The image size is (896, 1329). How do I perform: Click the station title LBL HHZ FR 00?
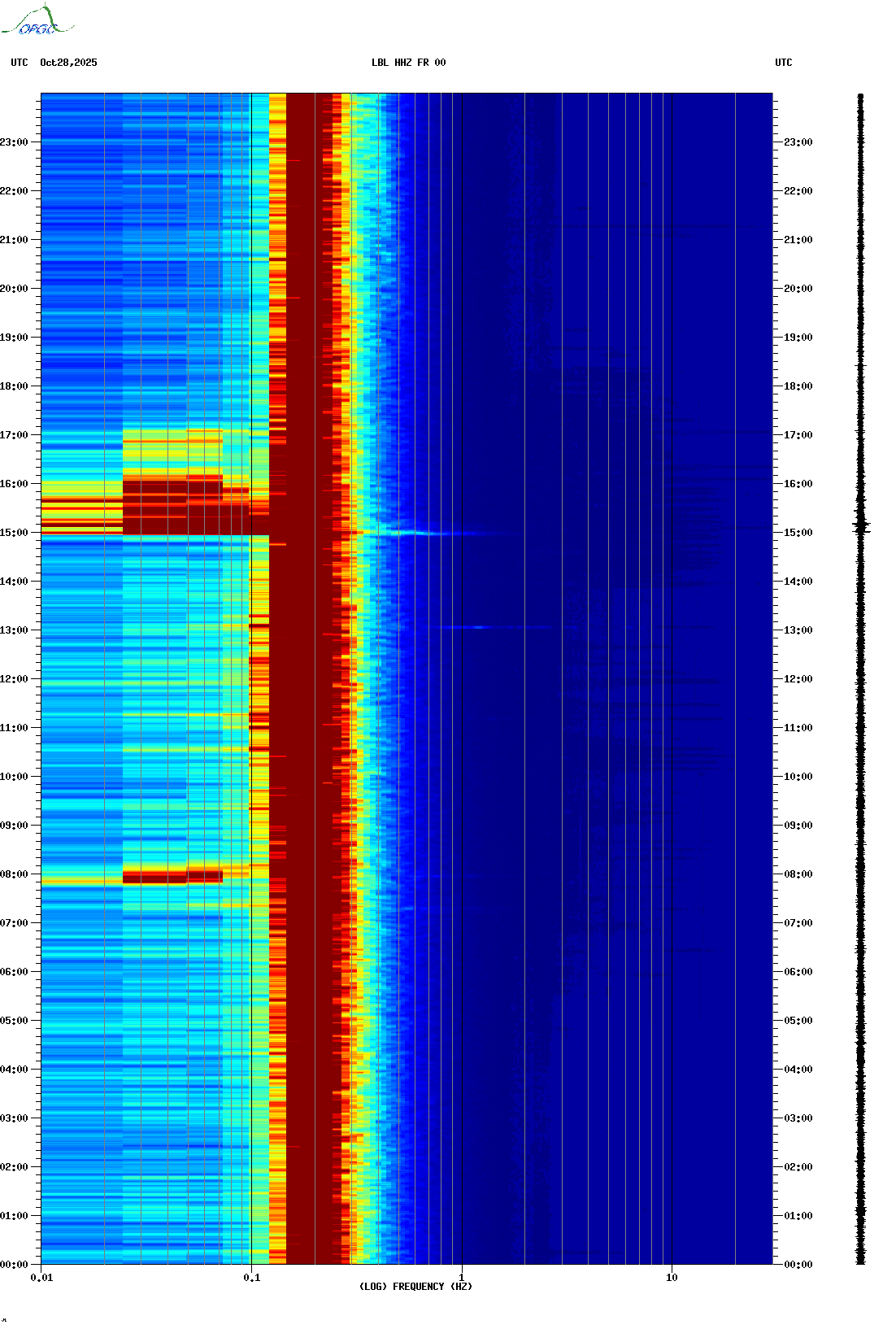point(409,63)
